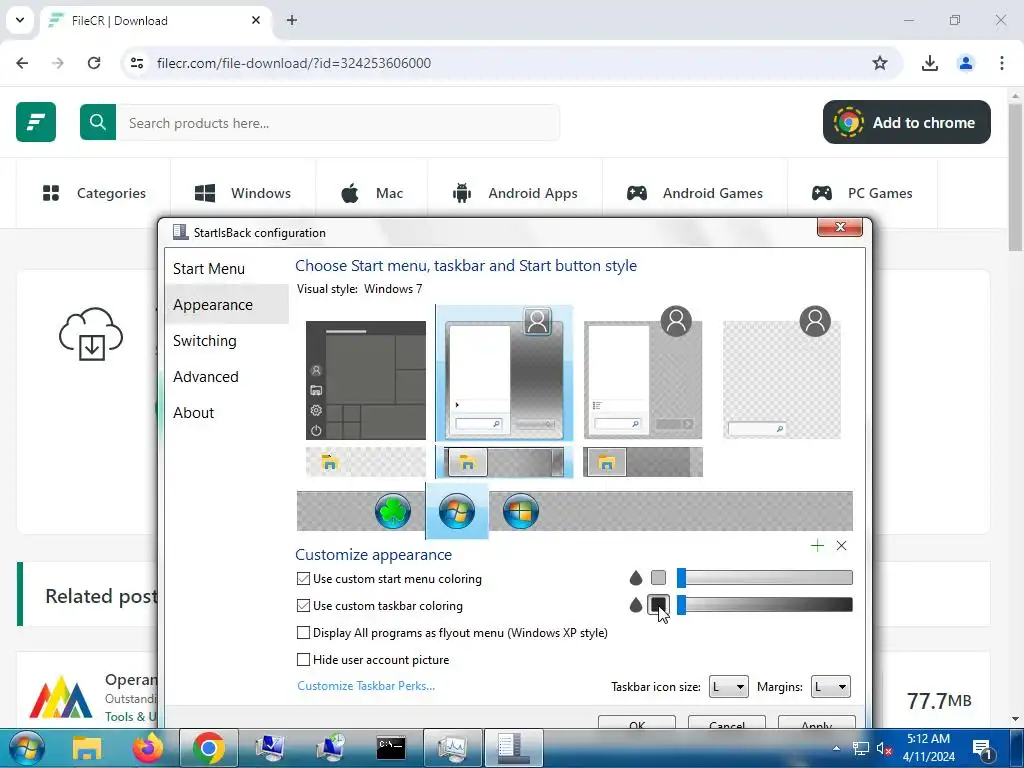This screenshot has height=768, width=1024.
Task: Pick the start menu gray color swatch
Action: (x=658, y=577)
